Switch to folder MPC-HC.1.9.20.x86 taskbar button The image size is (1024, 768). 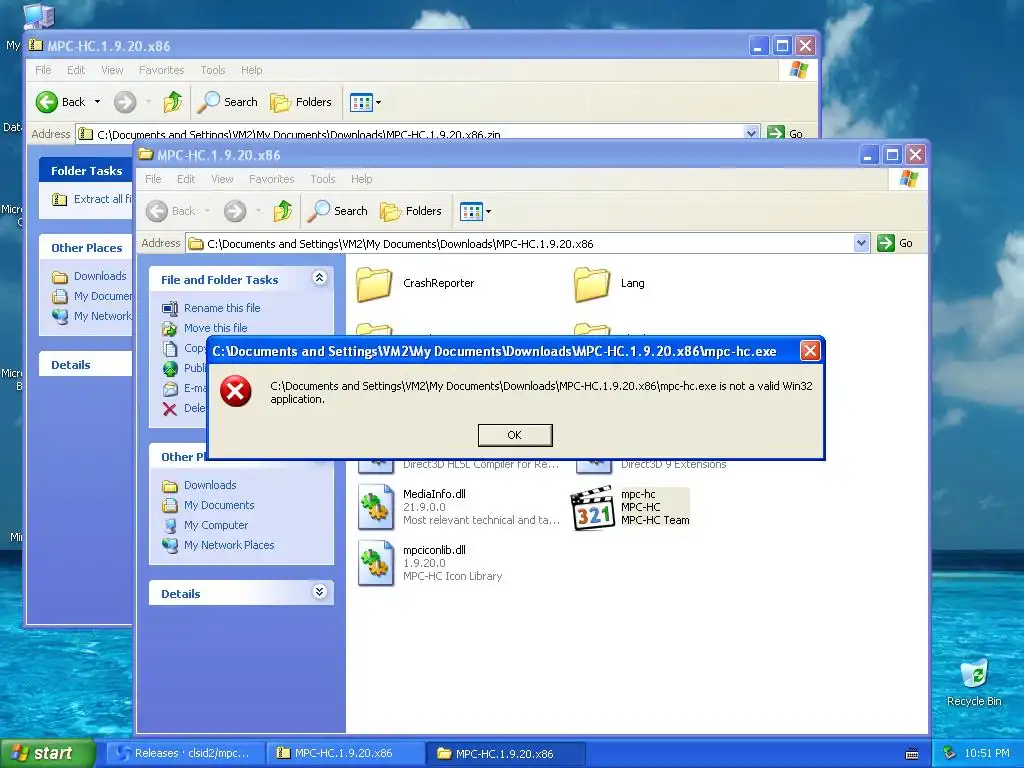click(x=506, y=753)
